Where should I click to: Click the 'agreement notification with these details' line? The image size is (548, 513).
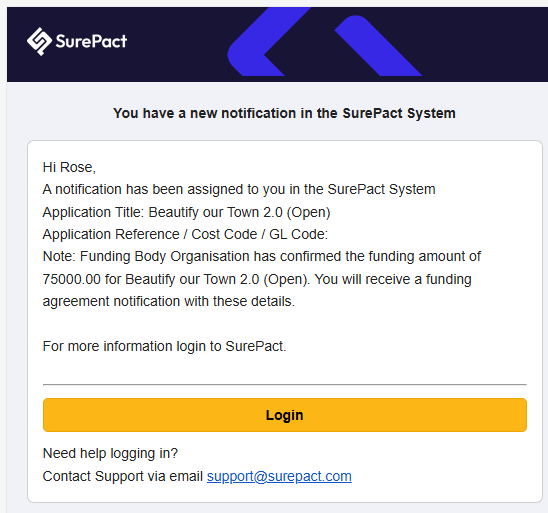click(169, 301)
